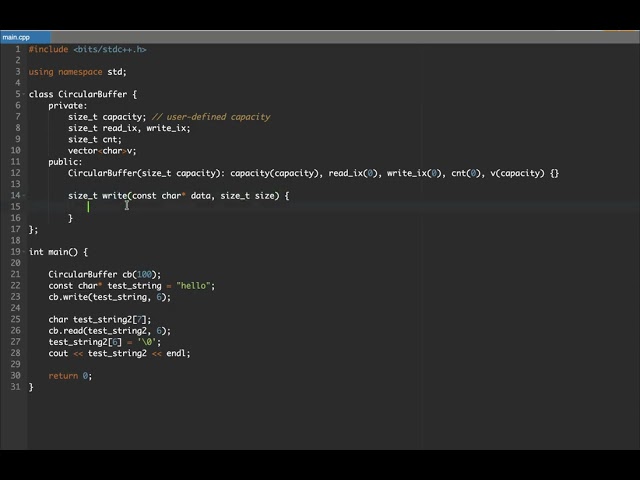Click '<bits/stdc++.h>' header text

[110, 49]
